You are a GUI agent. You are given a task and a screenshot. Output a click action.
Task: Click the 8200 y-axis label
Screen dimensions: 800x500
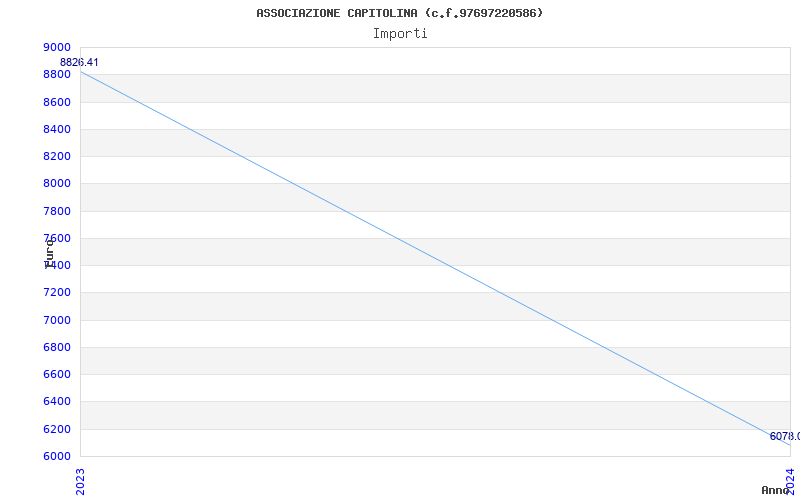(57, 156)
